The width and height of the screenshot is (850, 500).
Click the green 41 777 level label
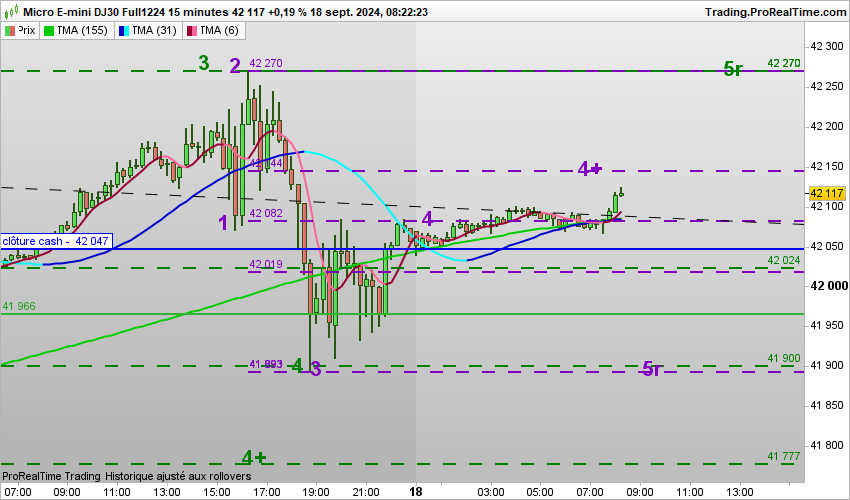pos(783,457)
